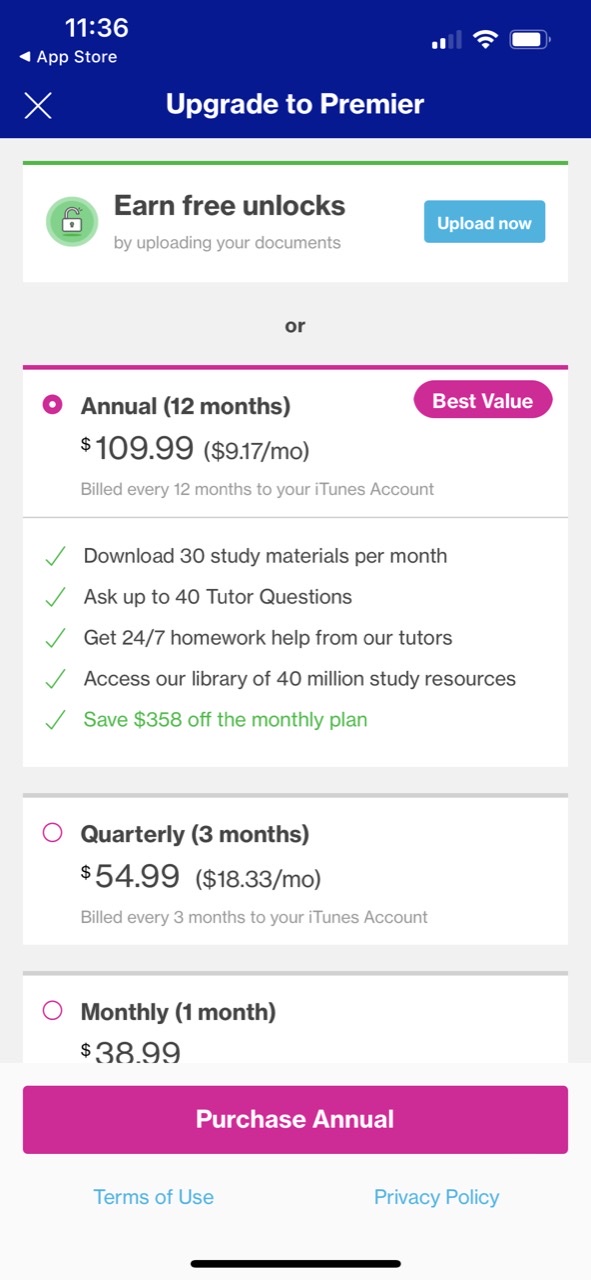
Task: Click the checkmark next to Access our library line
Action: coord(54,678)
